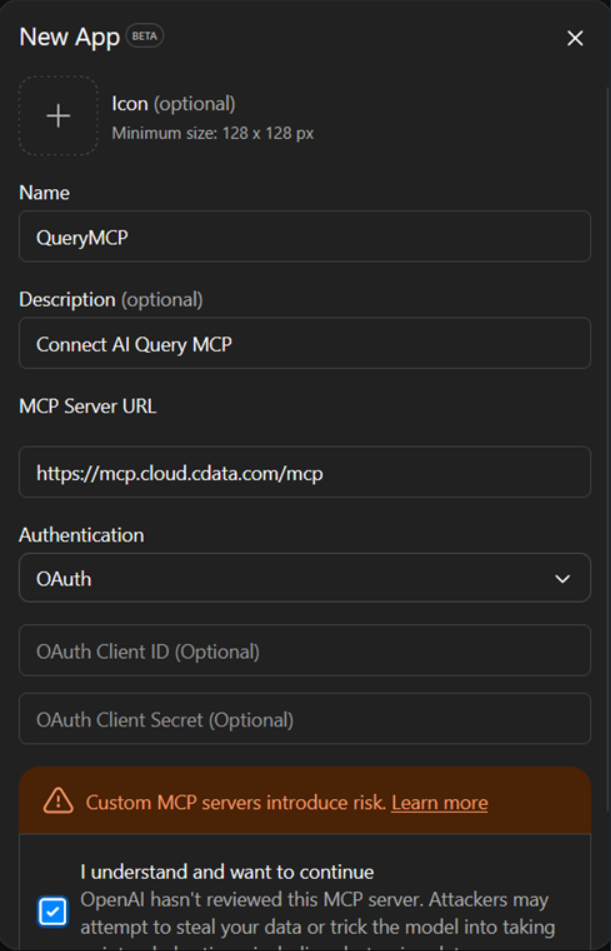Uncheck I understand and want to continue
The image size is (611, 951).
point(53,911)
